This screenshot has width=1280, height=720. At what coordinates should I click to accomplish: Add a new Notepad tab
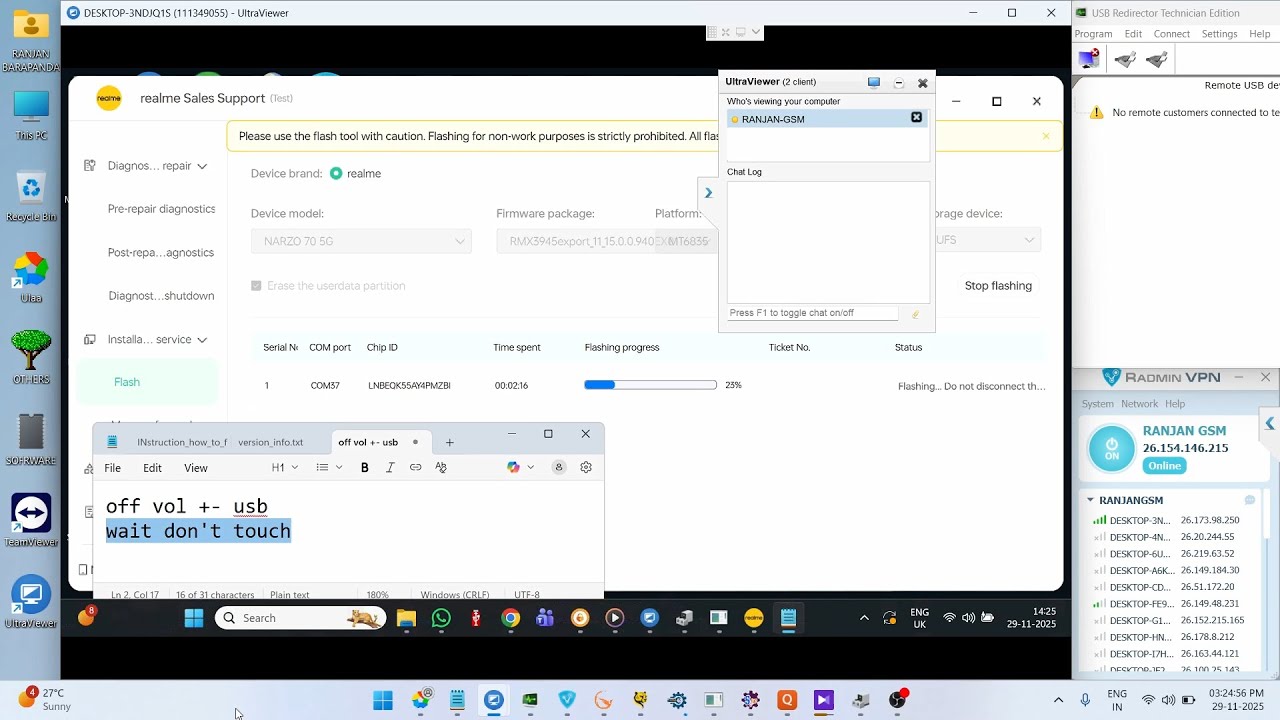coord(450,442)
